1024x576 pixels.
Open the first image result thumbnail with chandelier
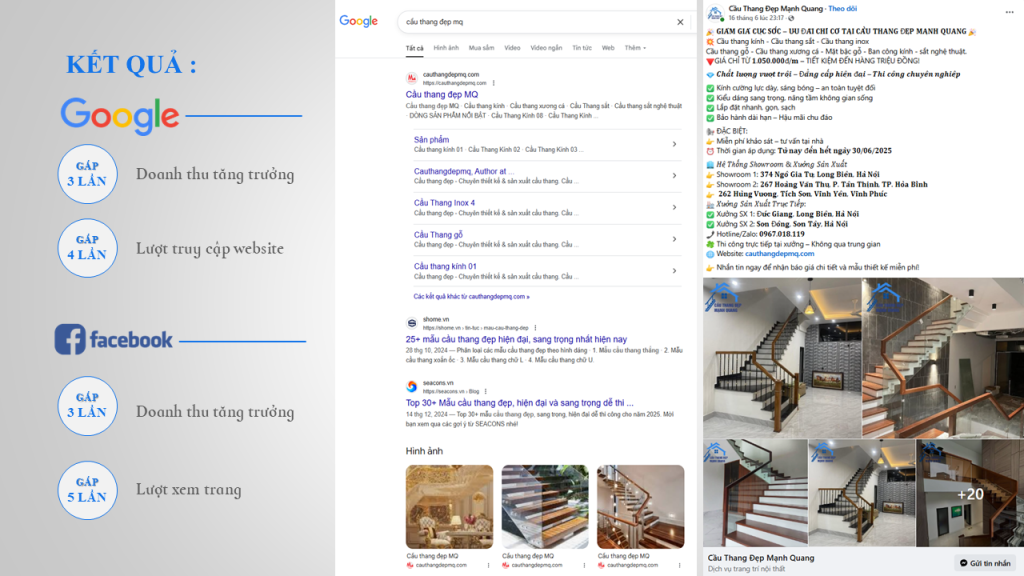click(x=449, y=507)
